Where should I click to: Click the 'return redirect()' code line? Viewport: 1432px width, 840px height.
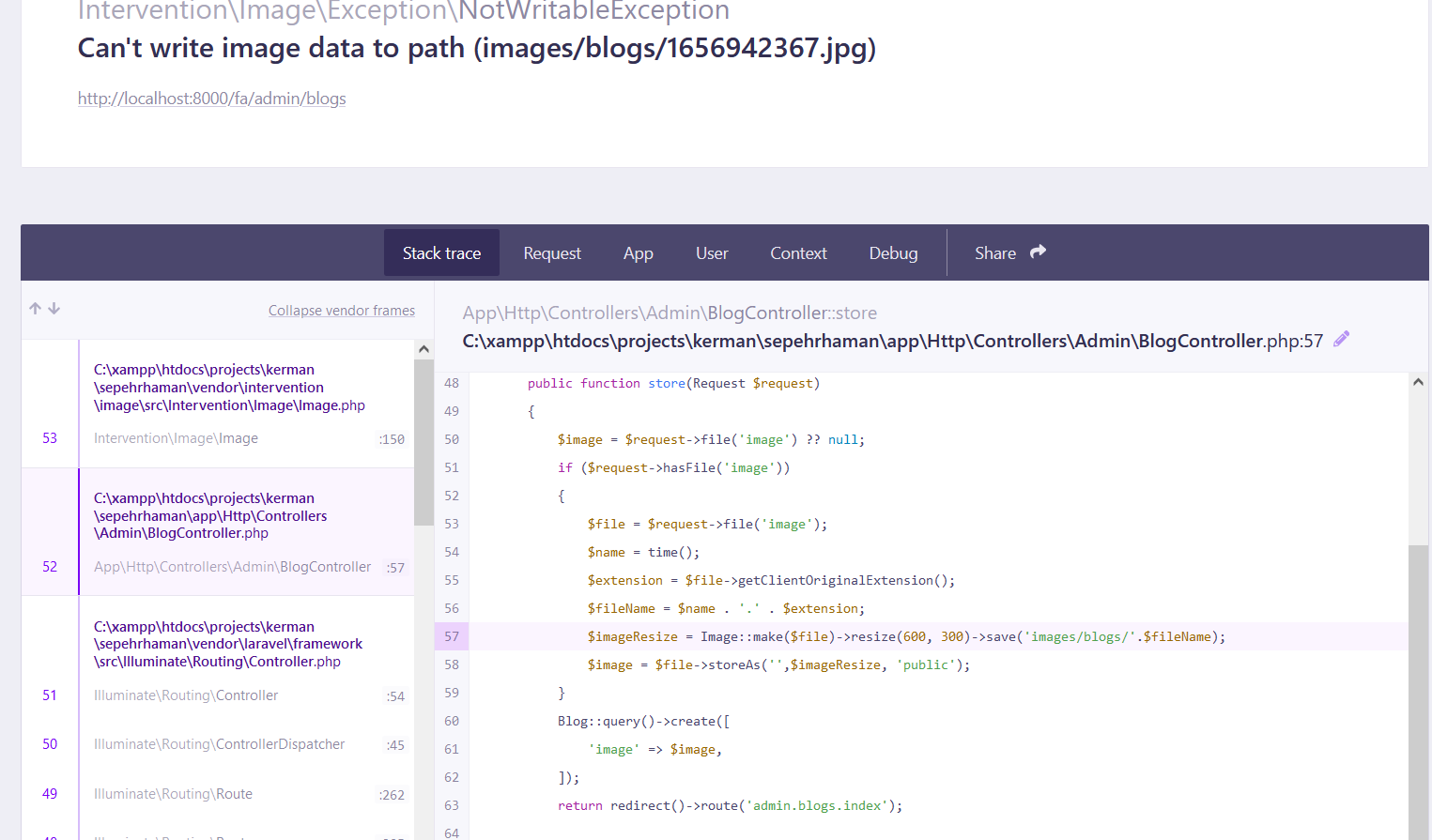click(730, 805)
